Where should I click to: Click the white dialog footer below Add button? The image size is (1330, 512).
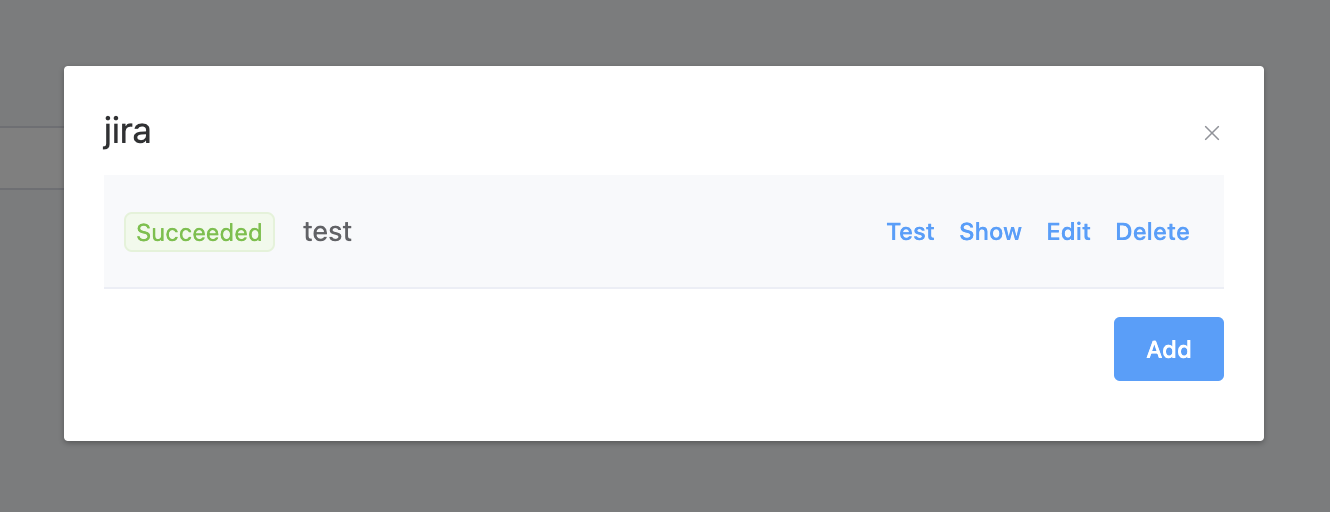(x=664, y=411)
